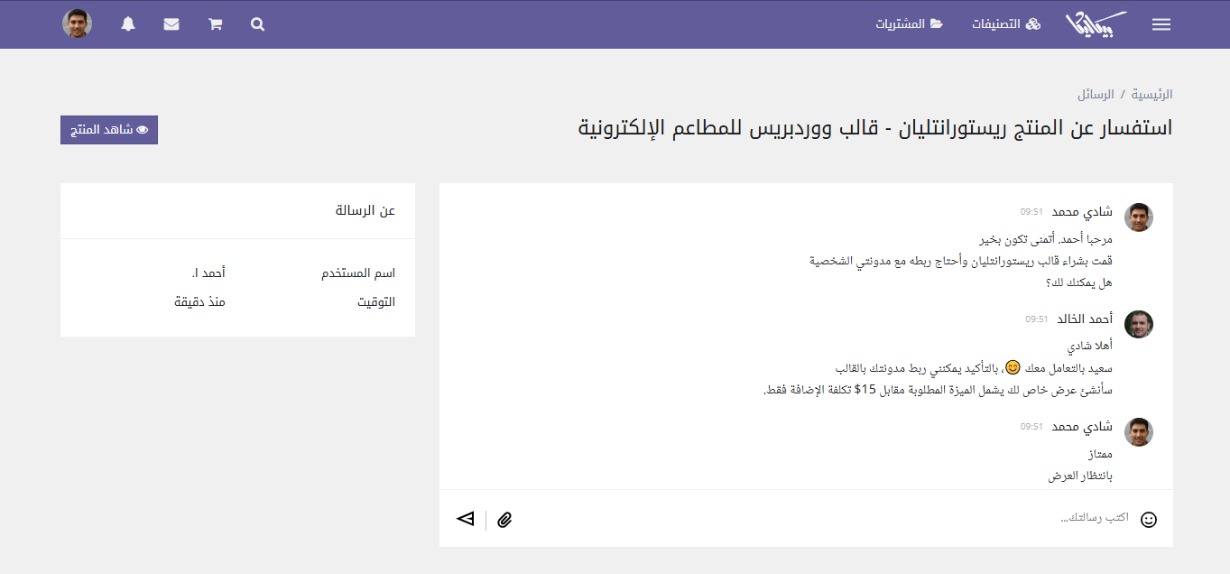Image resolution: width=1230 pixels, height=574 pixels.
Task: Open the emoji picker smiley icon
Action: click(1149, 519)
